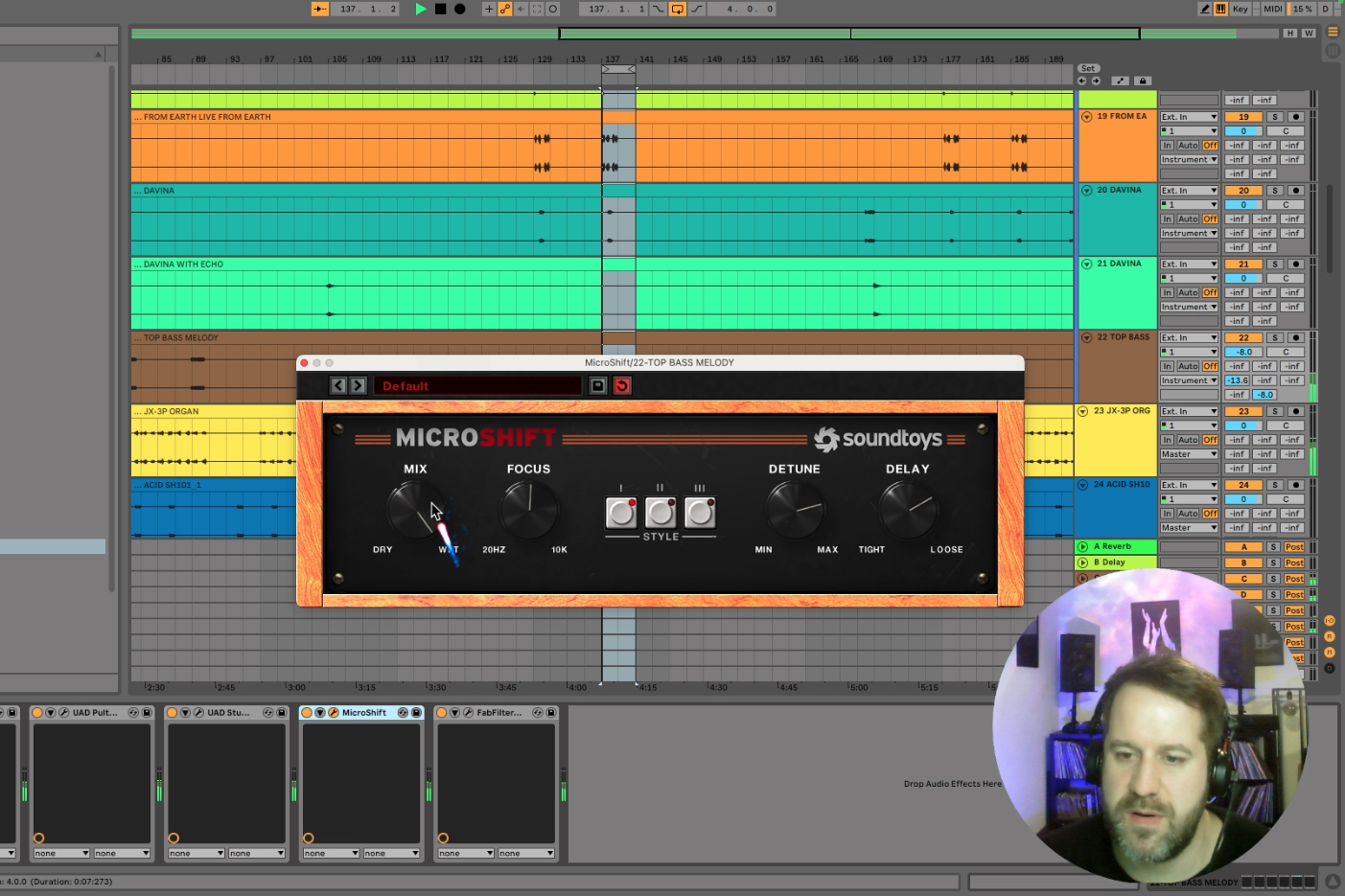Open 19 FROM EA Ext. In dropdown
Image resolution: width=1345 pixels, height=896 pixels.
pyautogui.click(x=1189, y=117)
